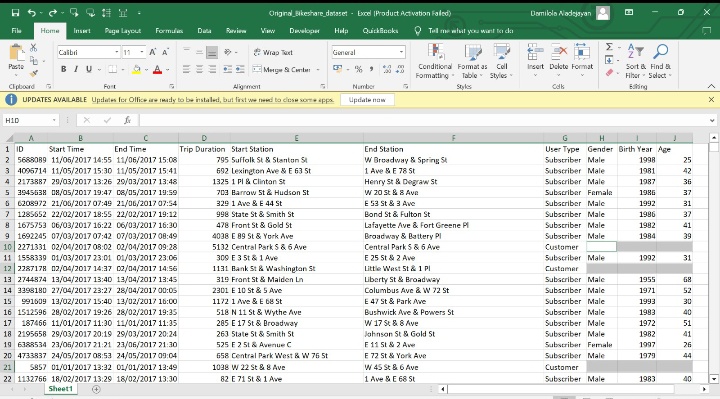The height and width of the screenshot is (399, 720).
Task: Toggle underline formatting
Action: point(89,69)
